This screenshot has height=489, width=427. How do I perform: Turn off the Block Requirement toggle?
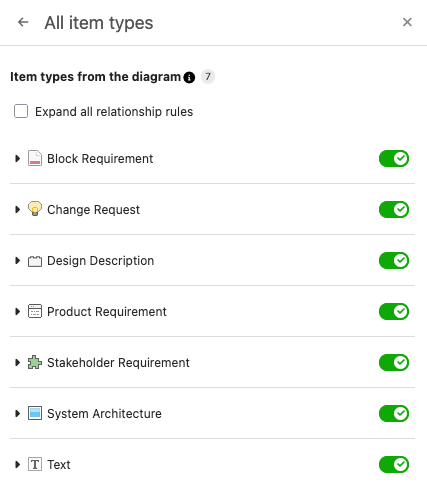tap(394, 159)
